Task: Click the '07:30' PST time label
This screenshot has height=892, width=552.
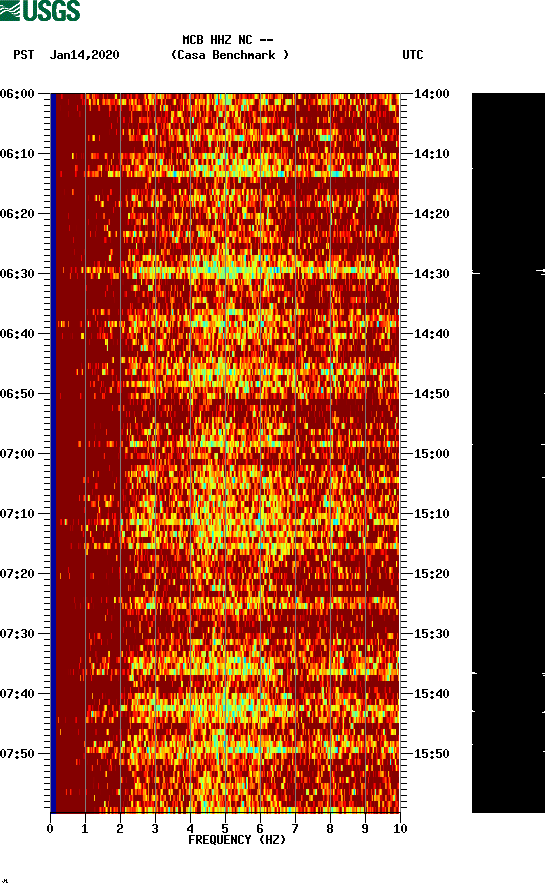Action: pyautogui.click(x=18, y=634)
